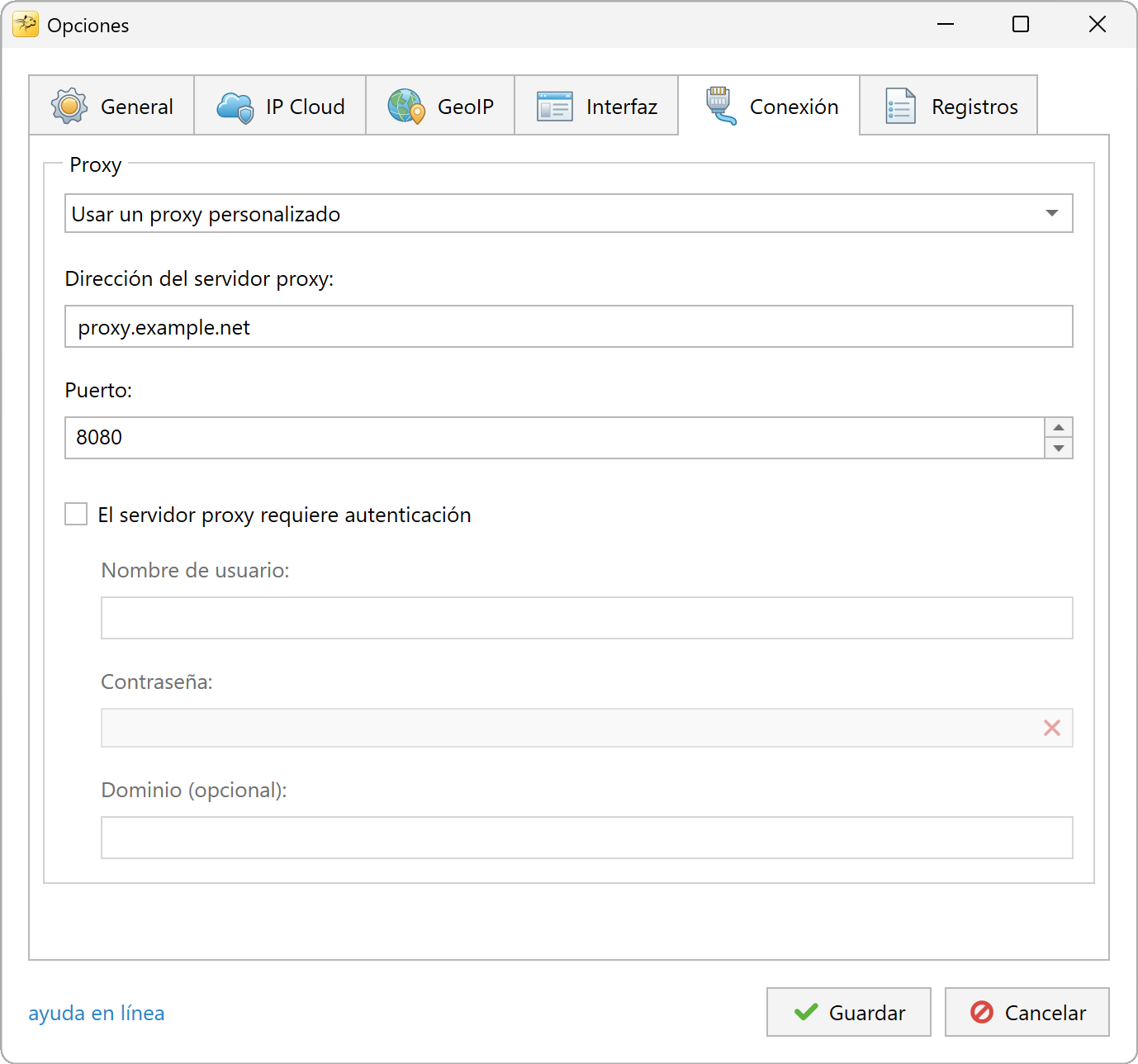1138x1064 pixels.
Task: Click the red prohibition icon on Cancelar
Action: (x=982, y=1012)
